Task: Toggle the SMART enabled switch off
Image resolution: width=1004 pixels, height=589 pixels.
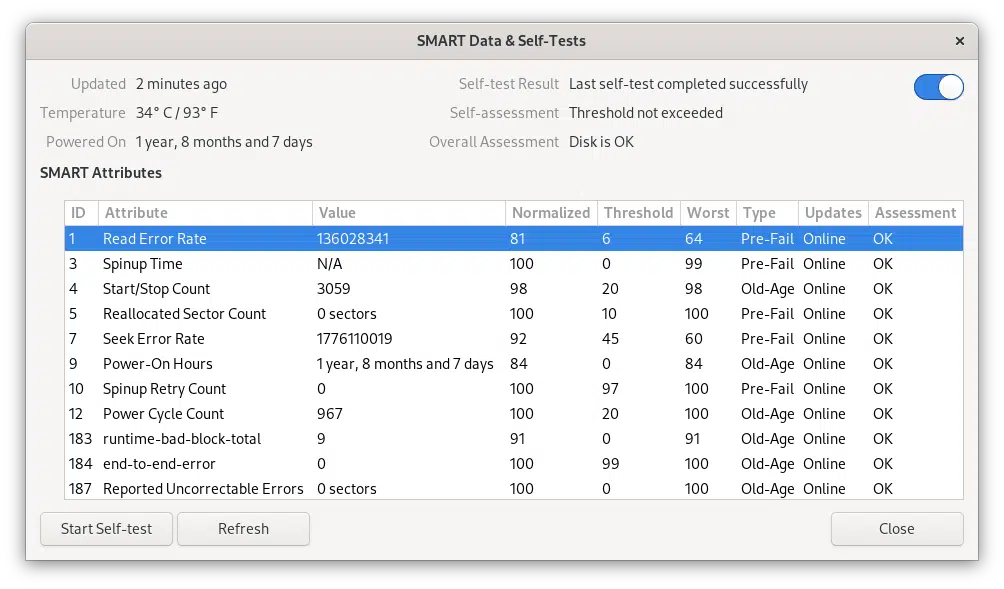Action: click(938, 87)
